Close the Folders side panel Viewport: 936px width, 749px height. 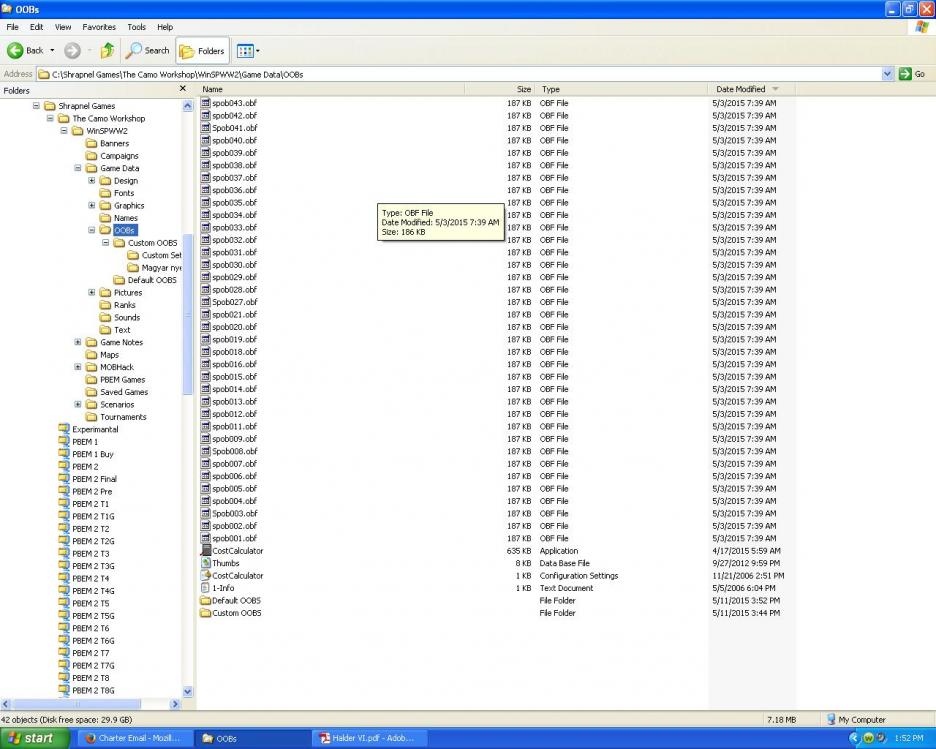click(182, 89)
